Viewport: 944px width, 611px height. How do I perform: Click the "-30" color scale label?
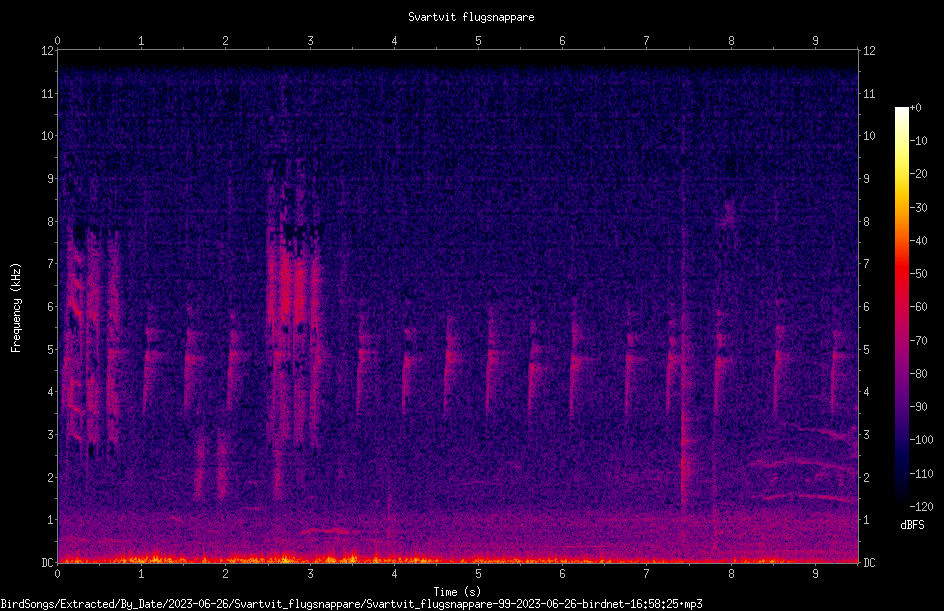coord(918,208)
